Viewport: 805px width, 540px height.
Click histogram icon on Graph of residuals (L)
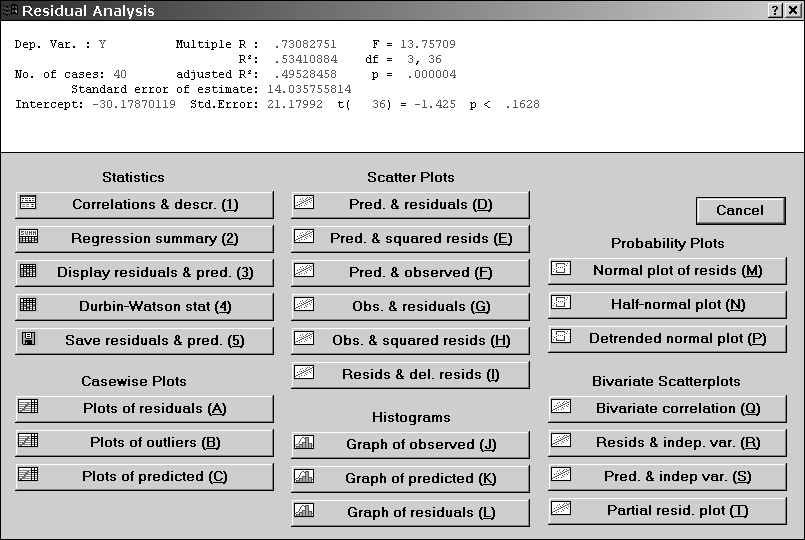tap(304, 510)
